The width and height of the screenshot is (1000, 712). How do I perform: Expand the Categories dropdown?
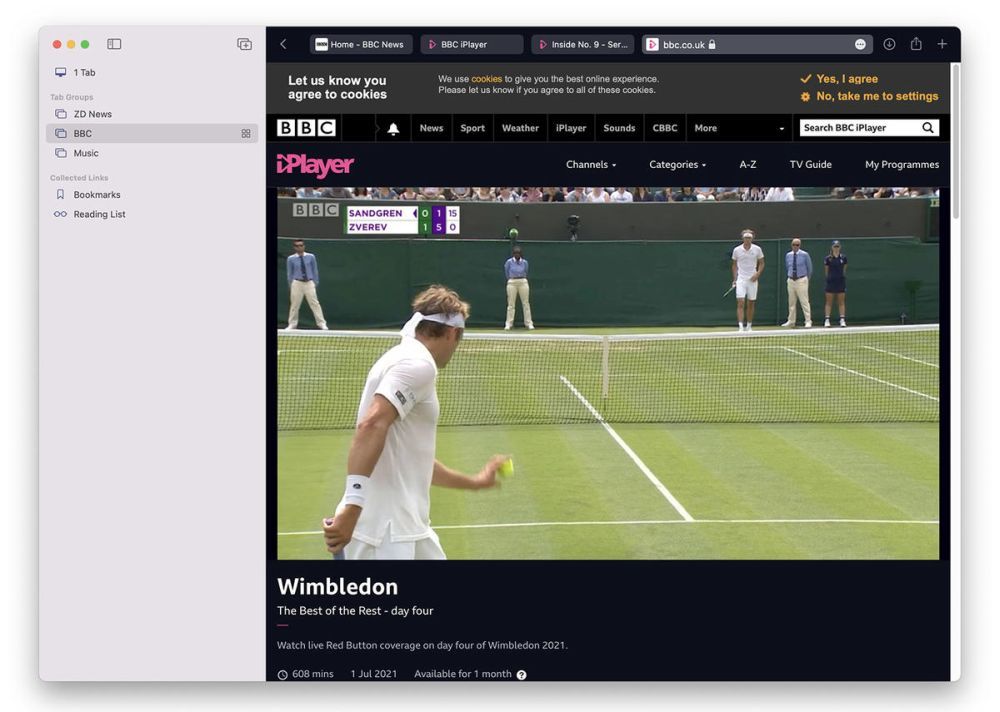tap(678, 165)
